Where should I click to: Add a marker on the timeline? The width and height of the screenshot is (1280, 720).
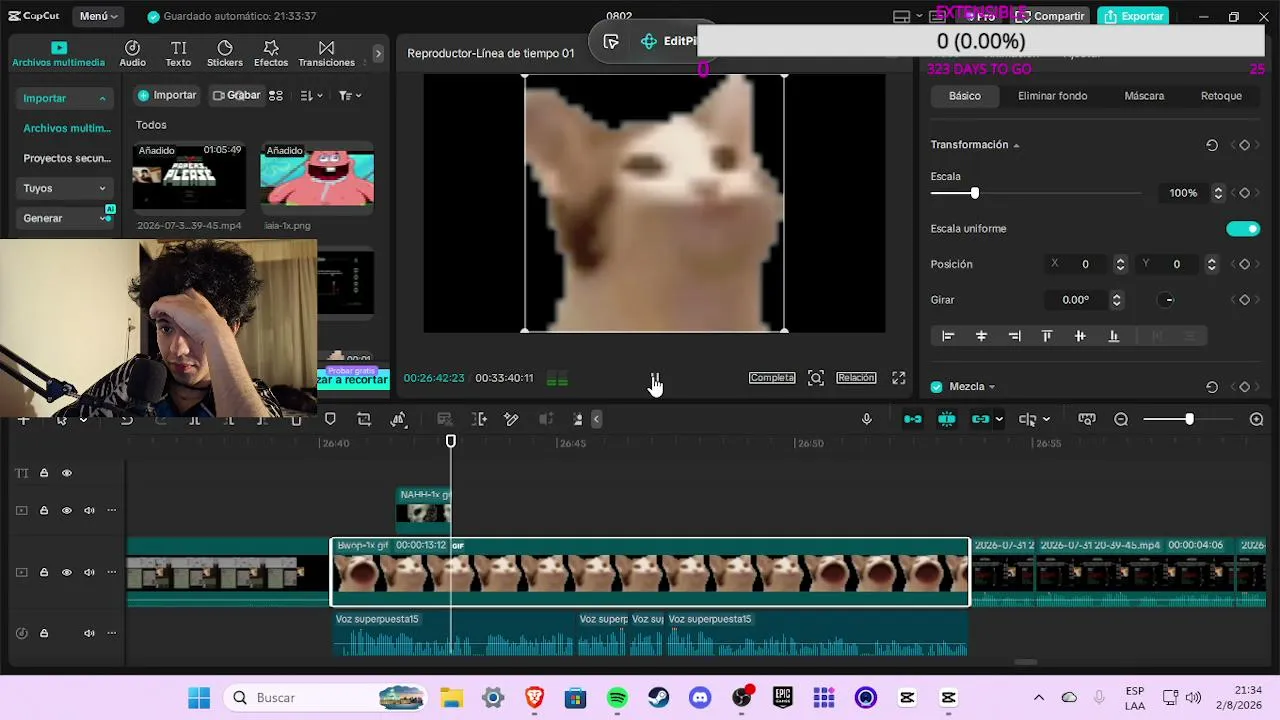(x=330, y=419)
